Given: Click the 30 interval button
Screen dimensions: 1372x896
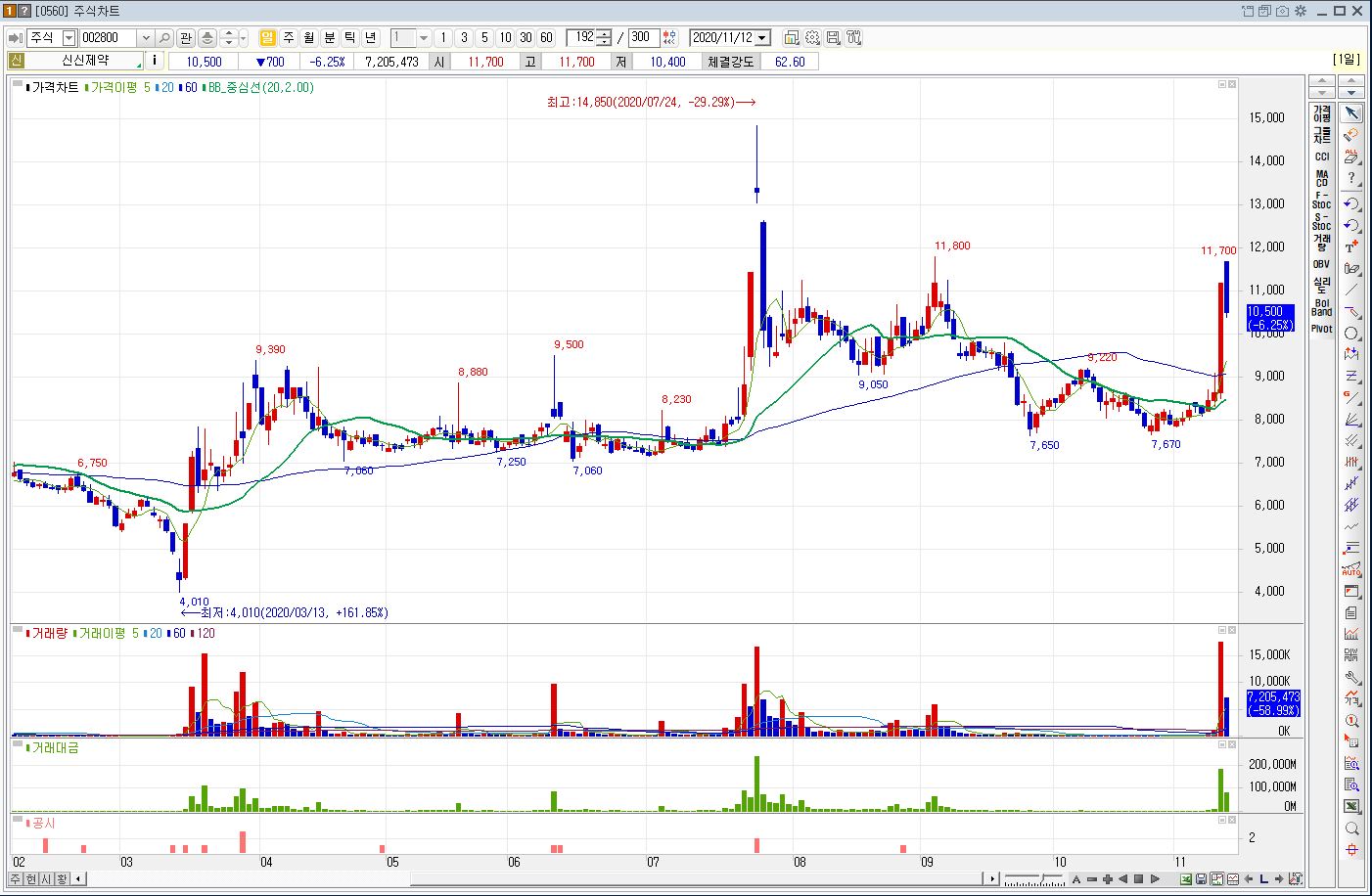Looking at the screenshot, I should [526, 37].
